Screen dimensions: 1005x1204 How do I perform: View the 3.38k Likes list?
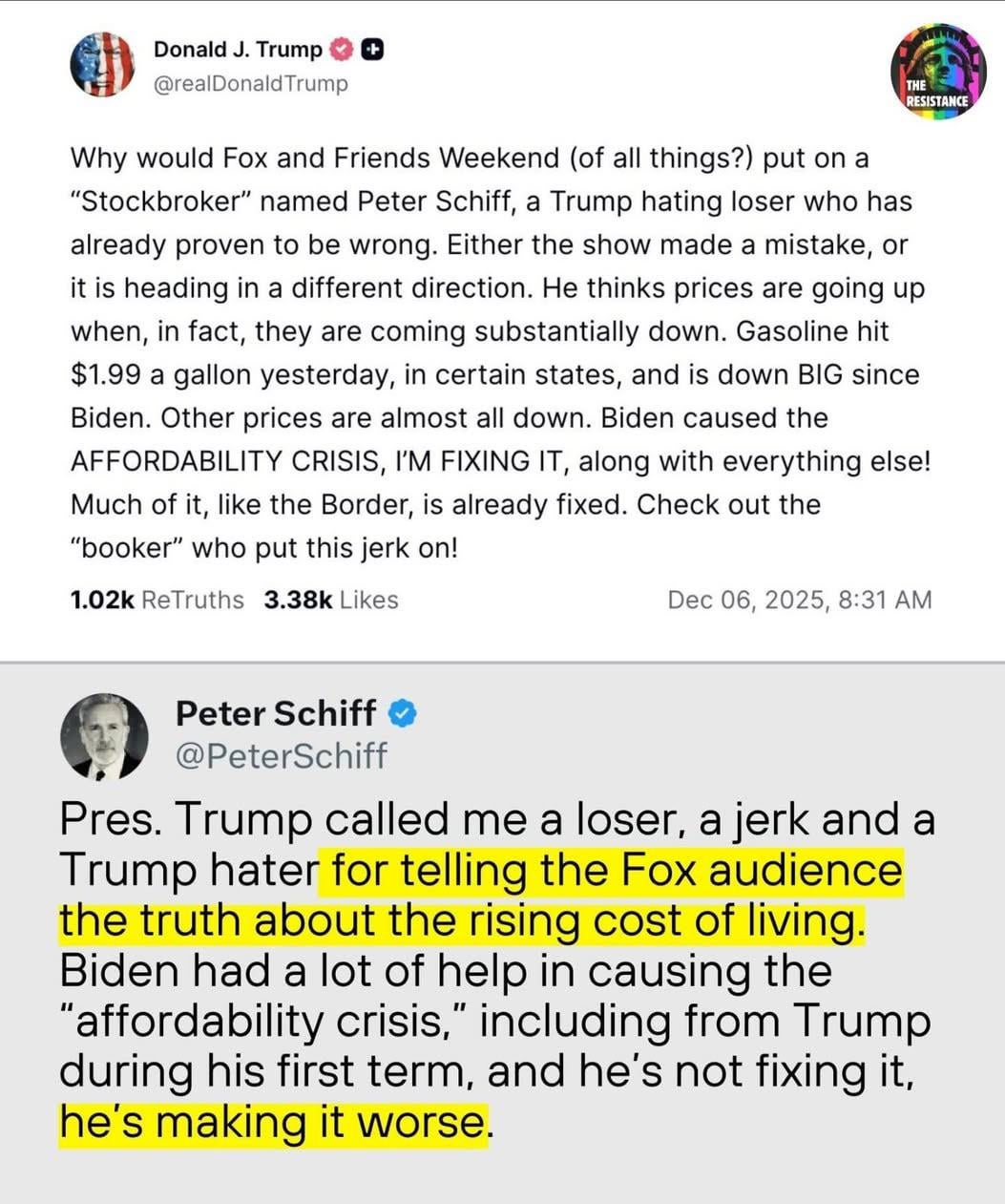click(330, 600)
